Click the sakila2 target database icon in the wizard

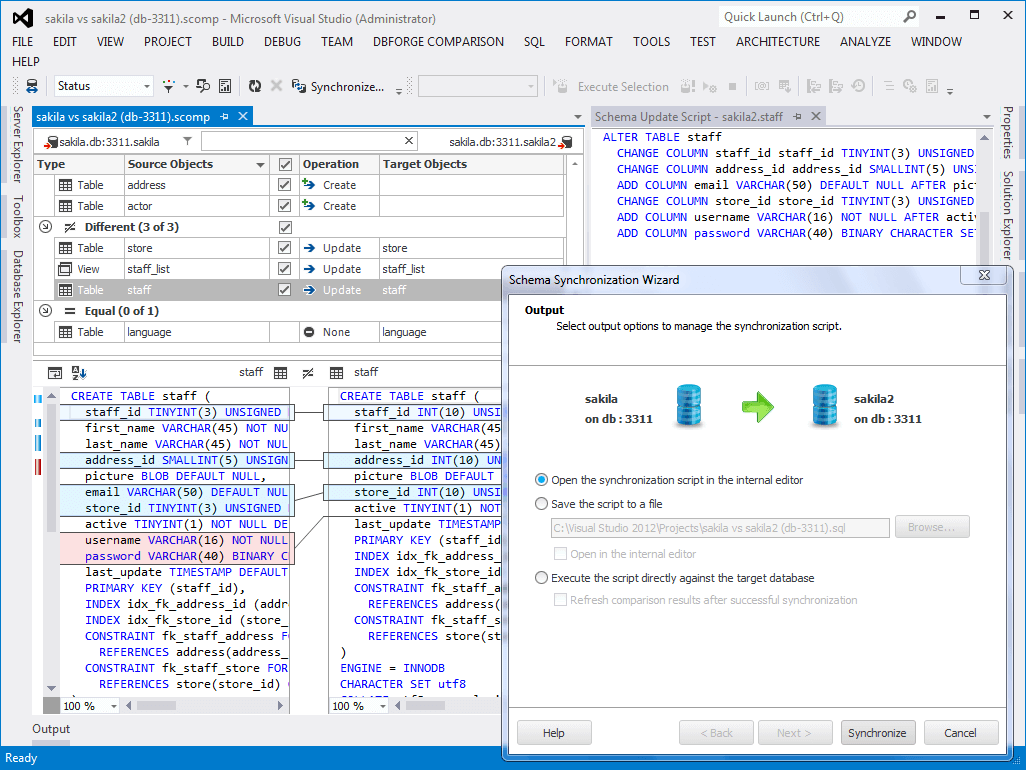[x=824, y=406]
